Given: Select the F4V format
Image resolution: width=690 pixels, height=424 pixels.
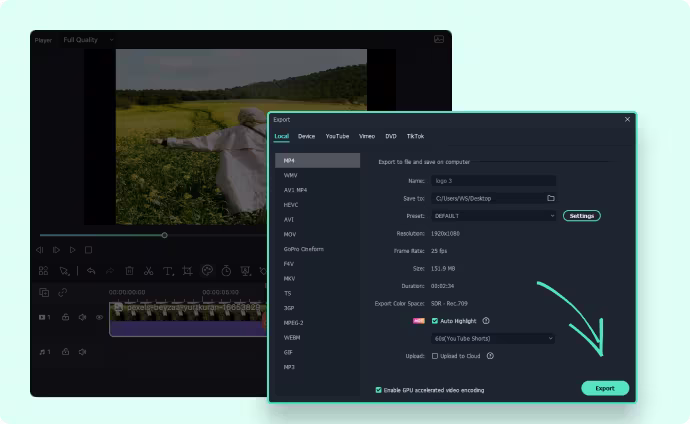Looking at the screenshot, I should pyautogui.click(x=317, y=264).
